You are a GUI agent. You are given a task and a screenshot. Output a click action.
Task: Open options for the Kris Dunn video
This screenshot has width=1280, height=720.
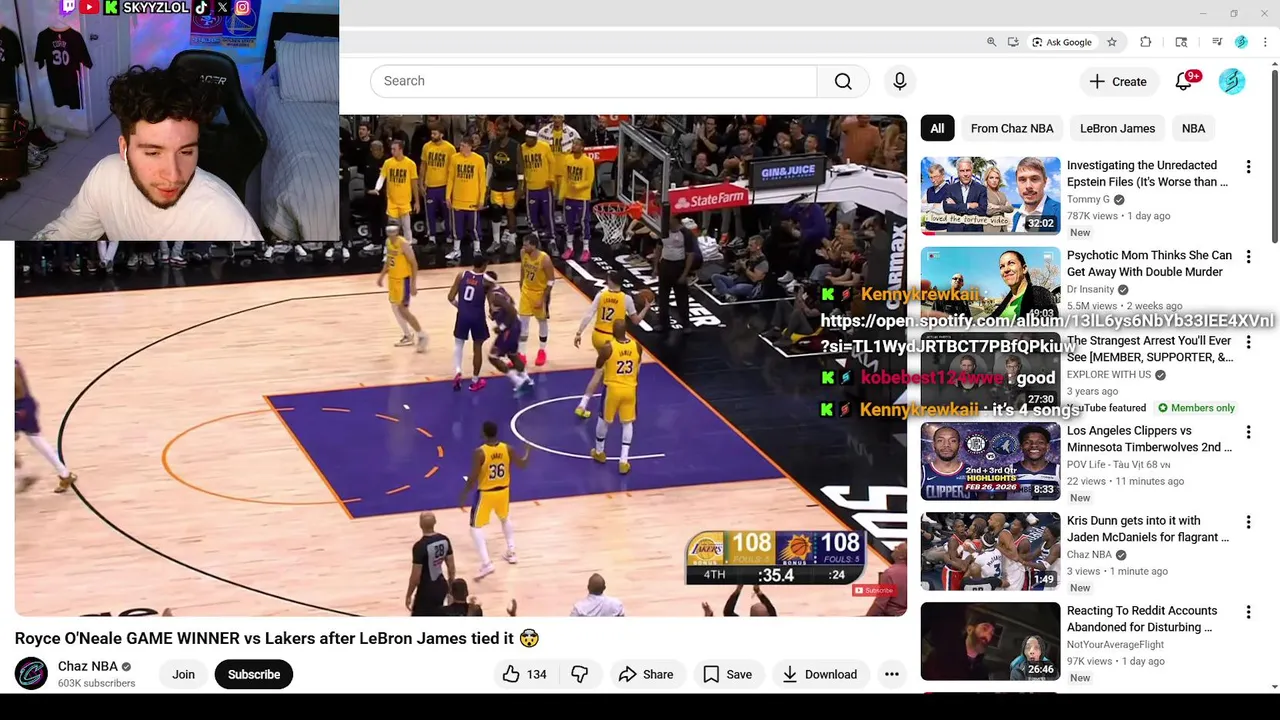tap(1248, 522)
